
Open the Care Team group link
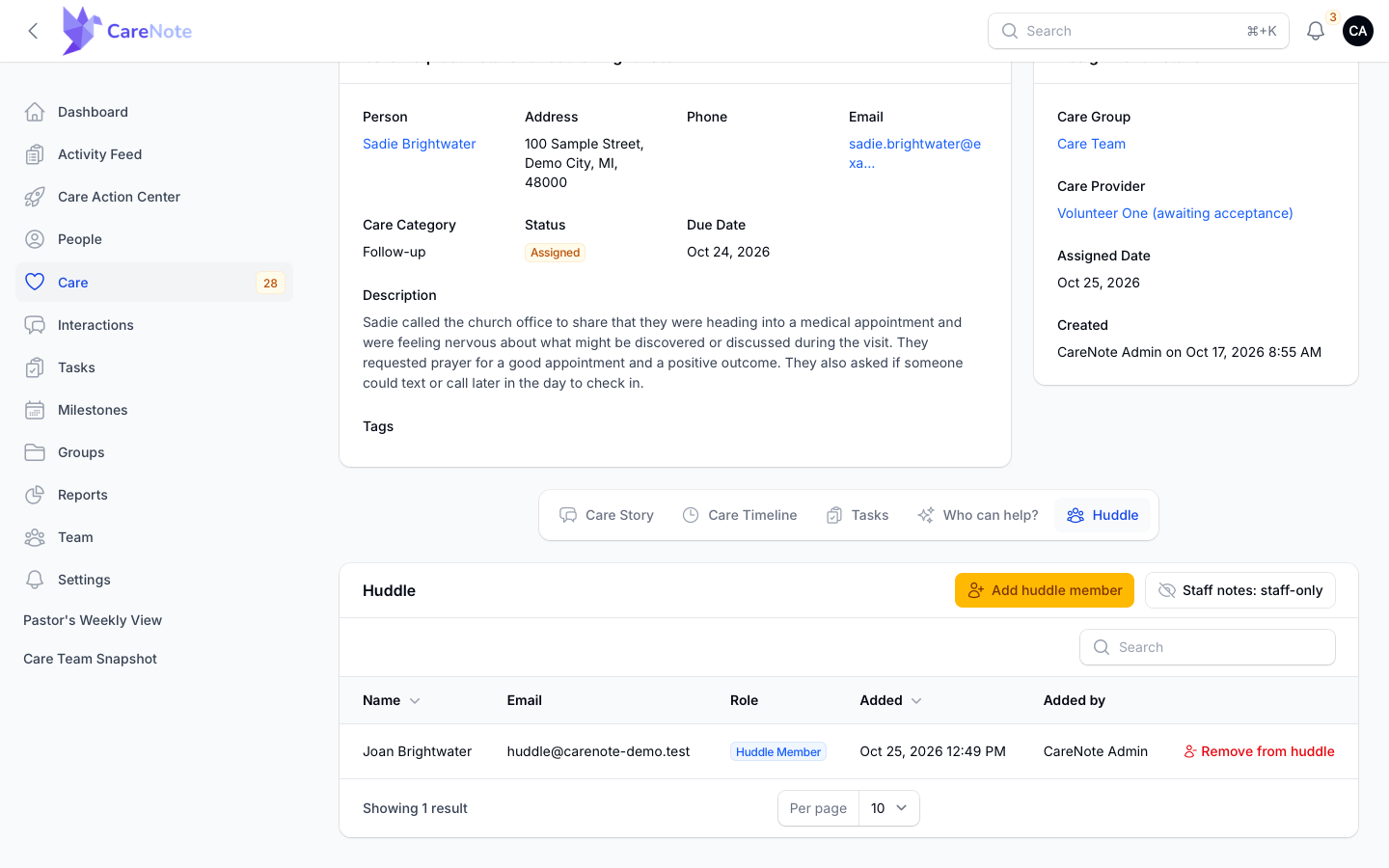[1091, 144]
